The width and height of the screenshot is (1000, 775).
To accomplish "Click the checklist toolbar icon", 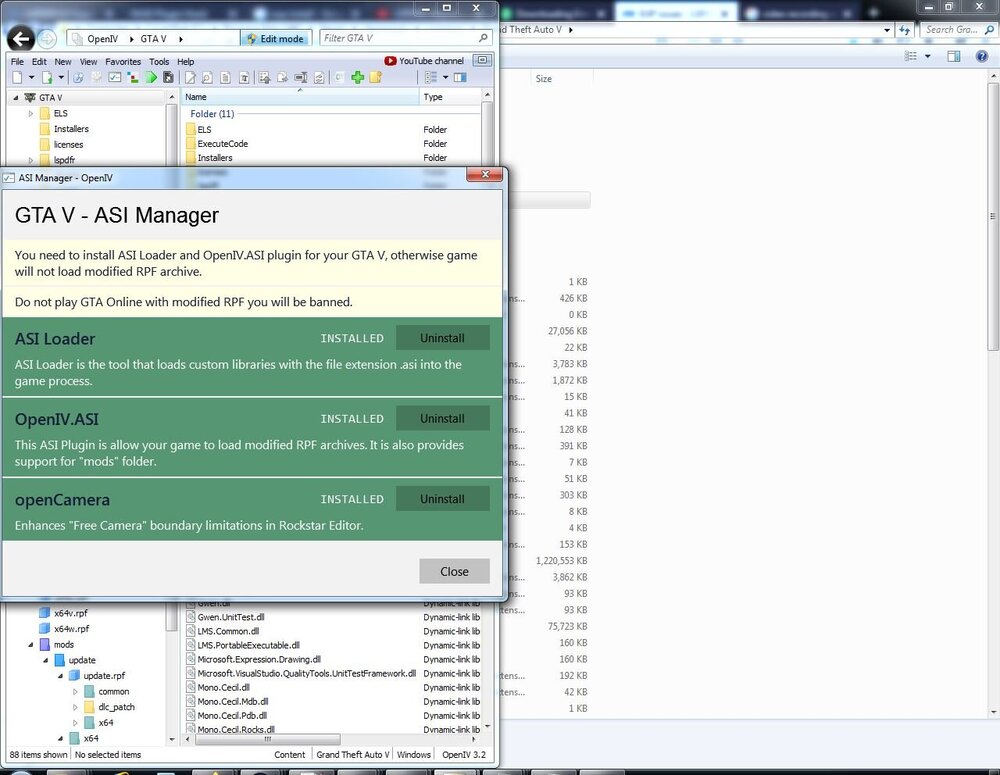I will [115, 77].
